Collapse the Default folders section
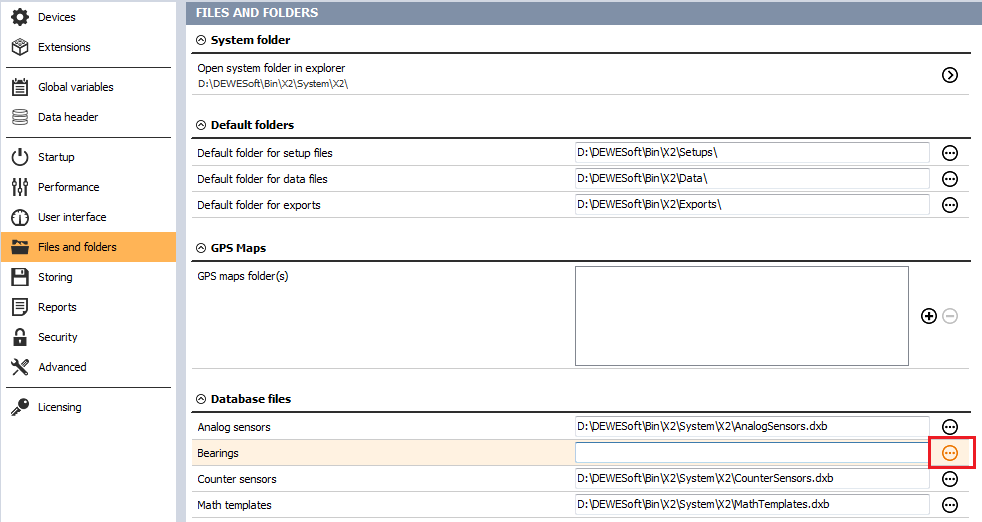This screenshot has width=982, height=522. click(x=201, y=125)
